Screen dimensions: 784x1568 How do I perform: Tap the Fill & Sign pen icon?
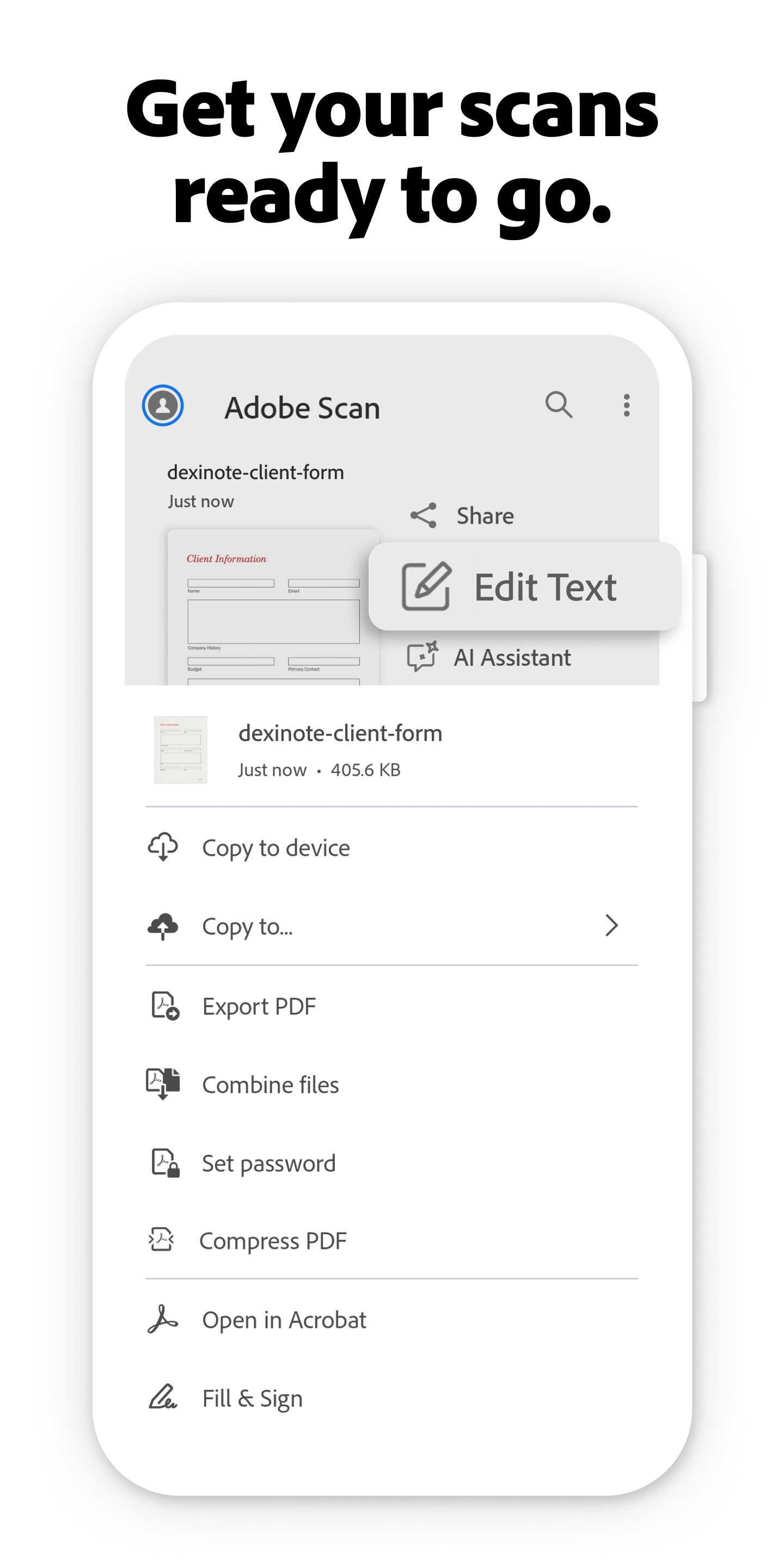pos(163,1398)
